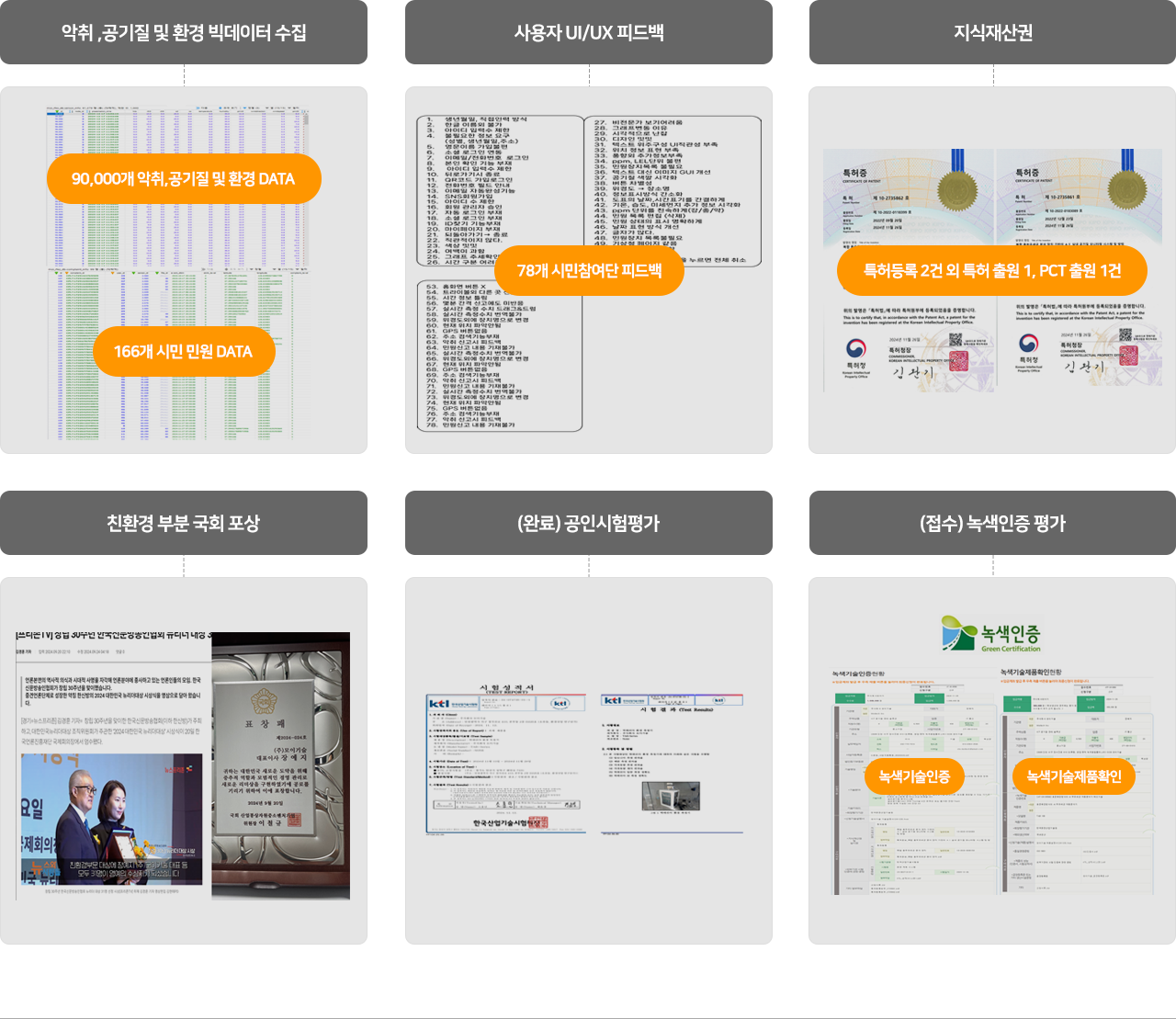The width and height of the screenshot is (1176, 1019).
Task: Click the 90,000개 악취, 공기질 및 환경 DATA badge
Action: 184,179
